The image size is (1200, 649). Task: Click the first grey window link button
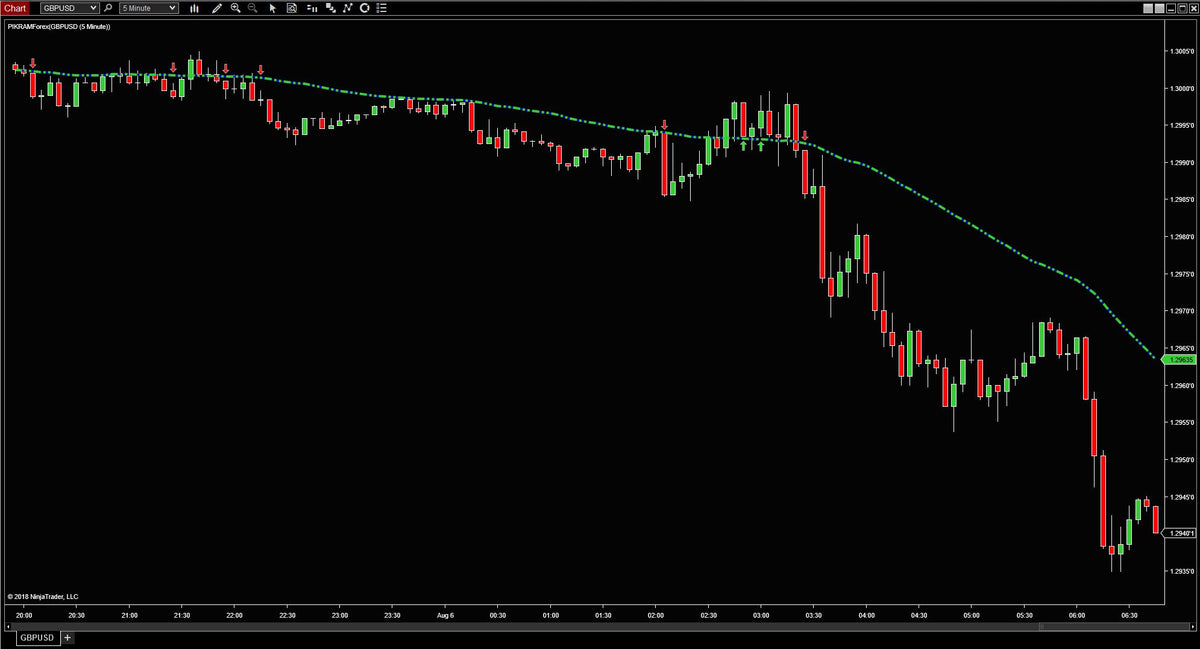click(1148, 8)
